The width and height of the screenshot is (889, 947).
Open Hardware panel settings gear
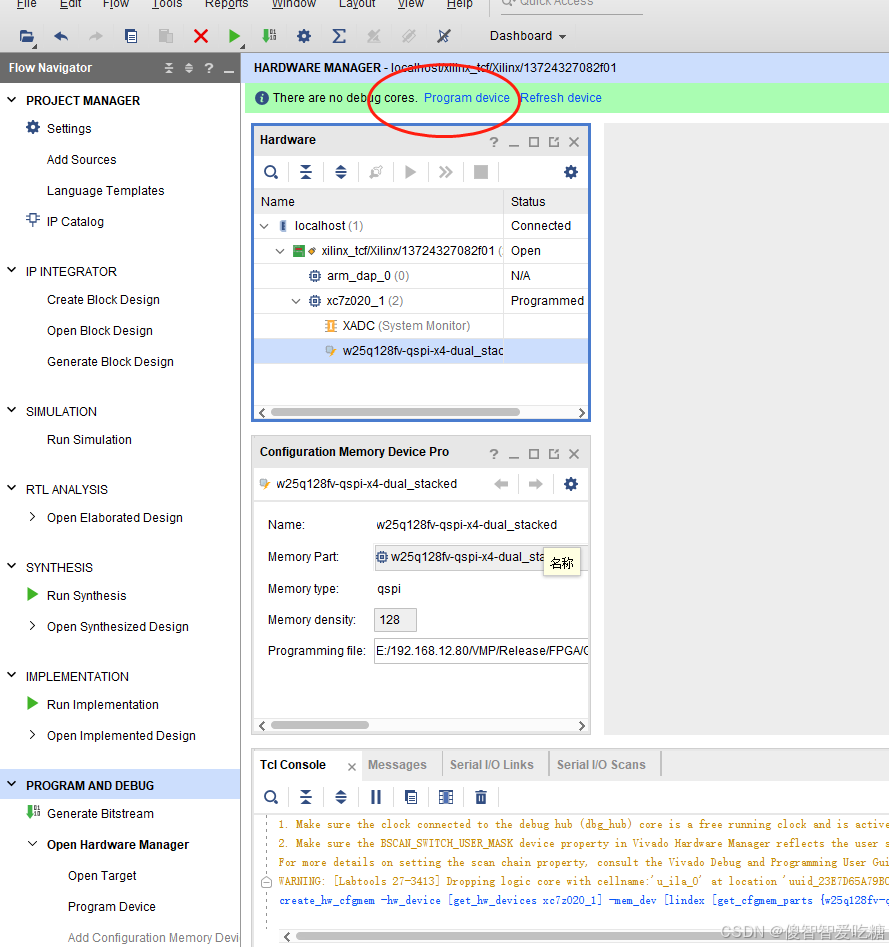coord(571,173)
